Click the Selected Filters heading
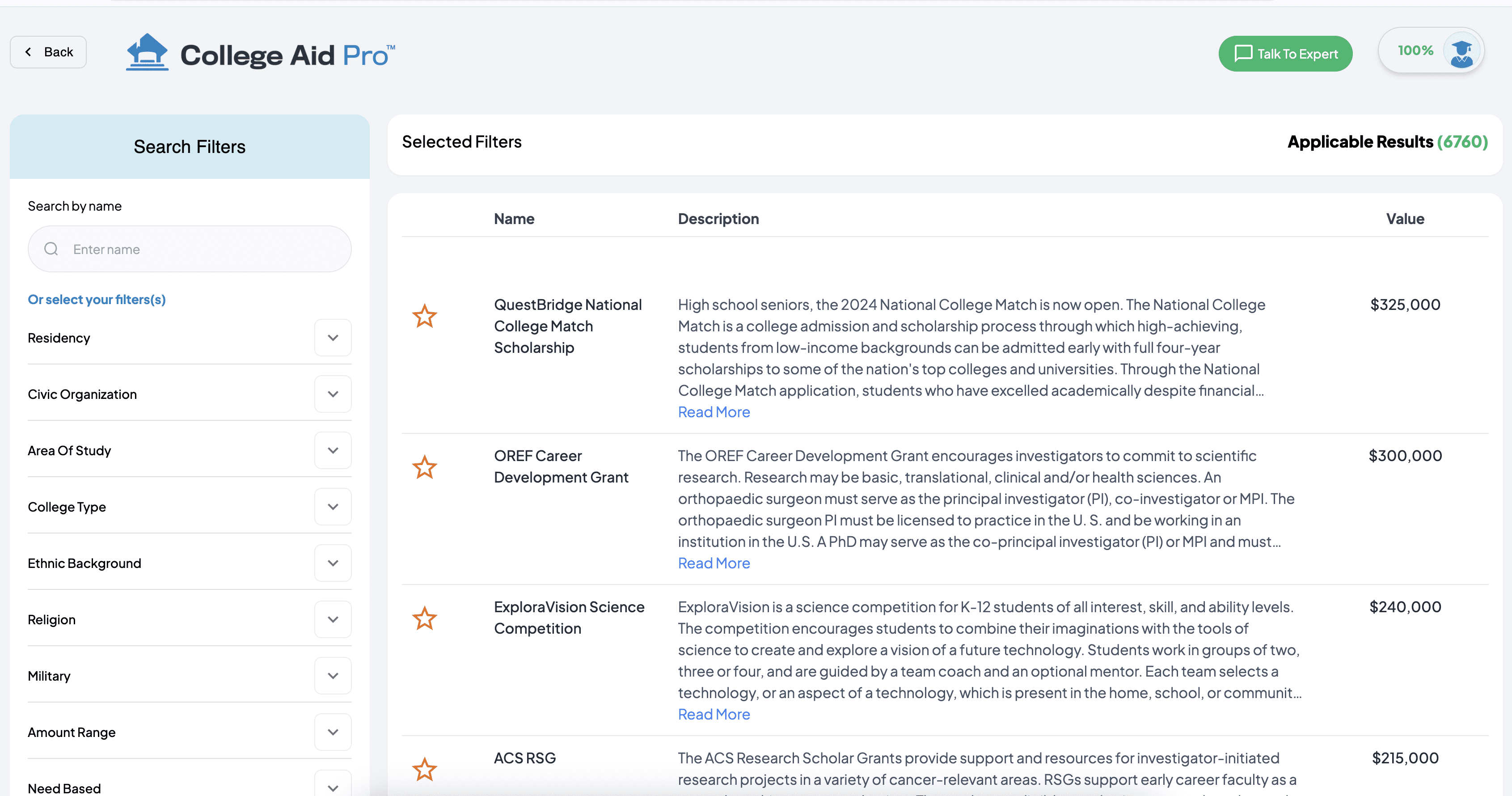Image resolution: width=1512 pixels, height=796 pixels. click(x=461, y=142)
